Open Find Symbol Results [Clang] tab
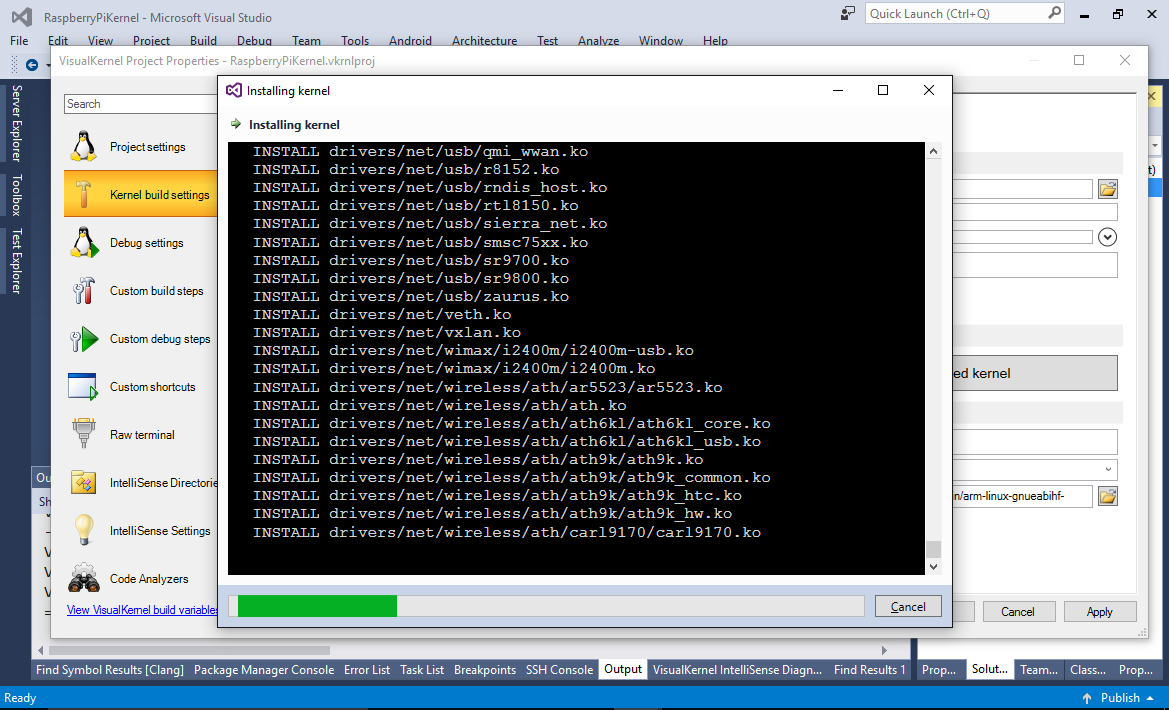 tap(110, 670)
